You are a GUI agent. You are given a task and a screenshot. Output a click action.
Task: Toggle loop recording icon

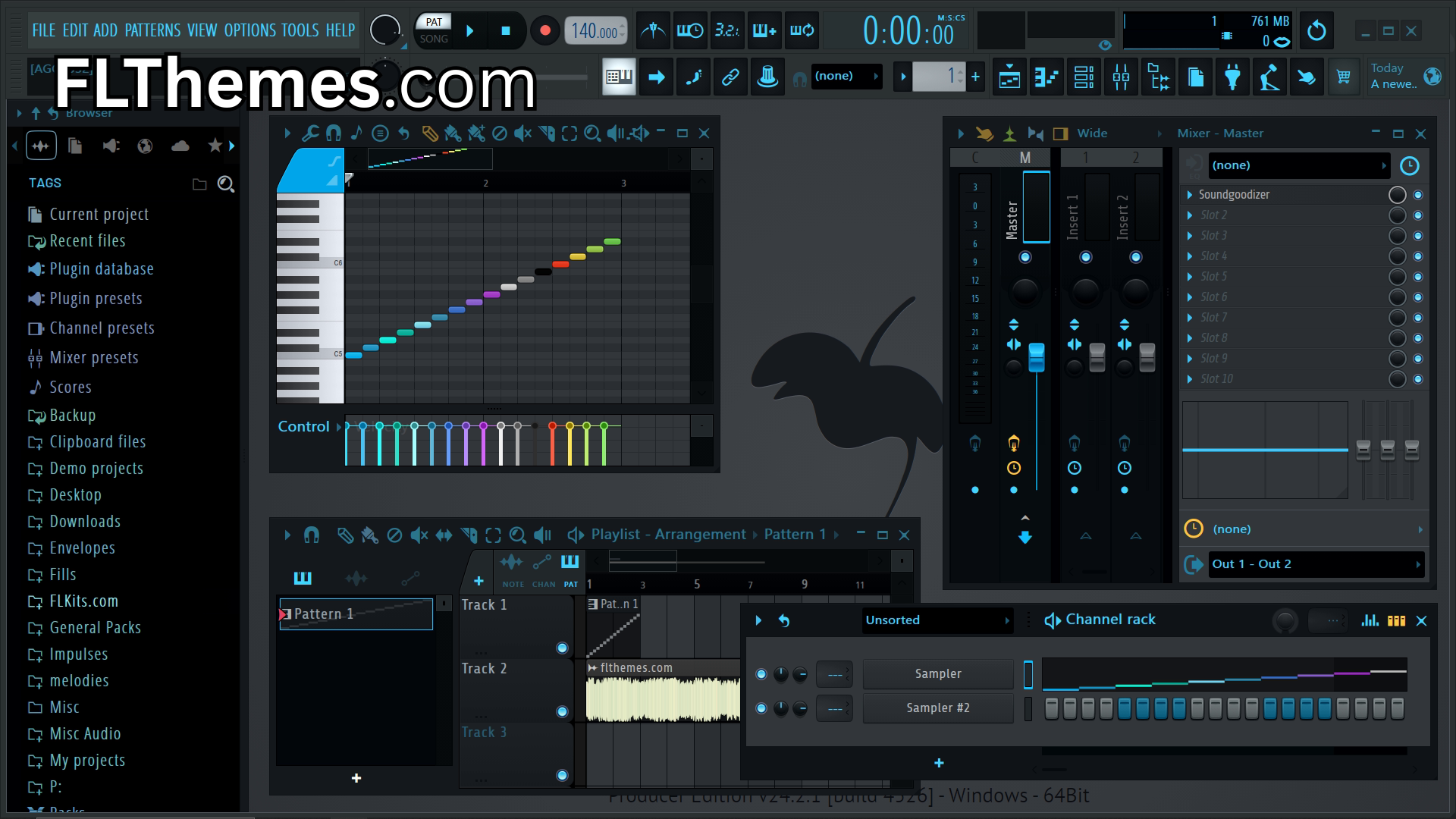pyautogui.click(x=802, y=30)
